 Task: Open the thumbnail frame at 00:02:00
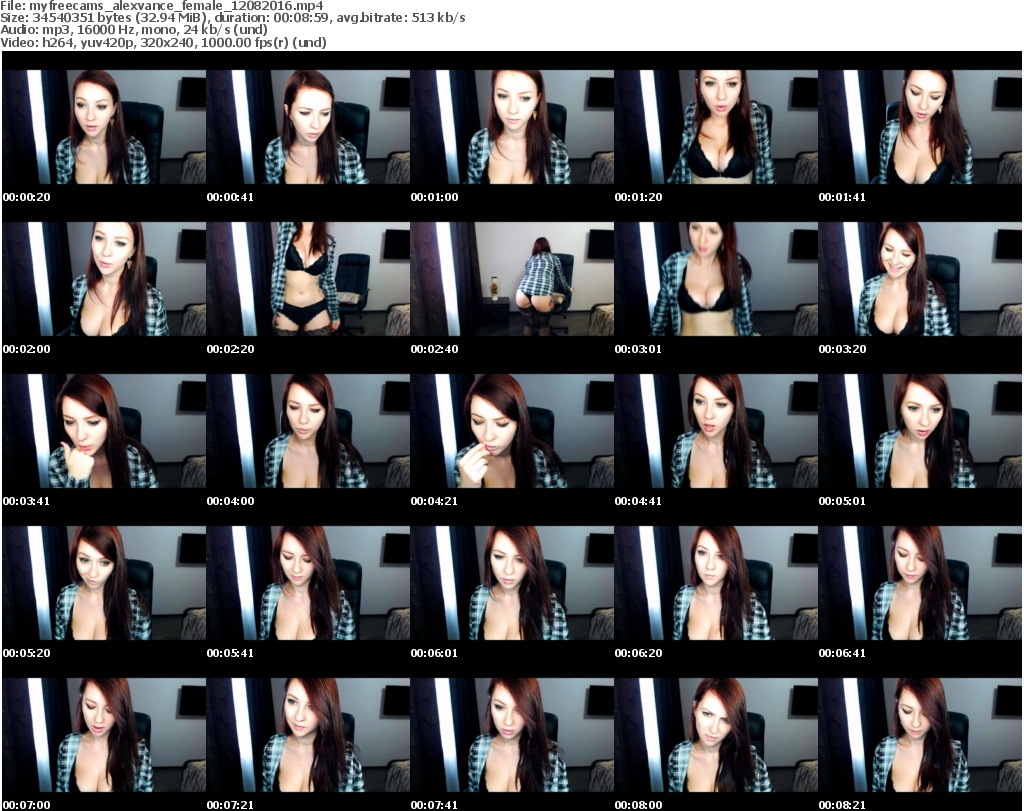point(104,279)
